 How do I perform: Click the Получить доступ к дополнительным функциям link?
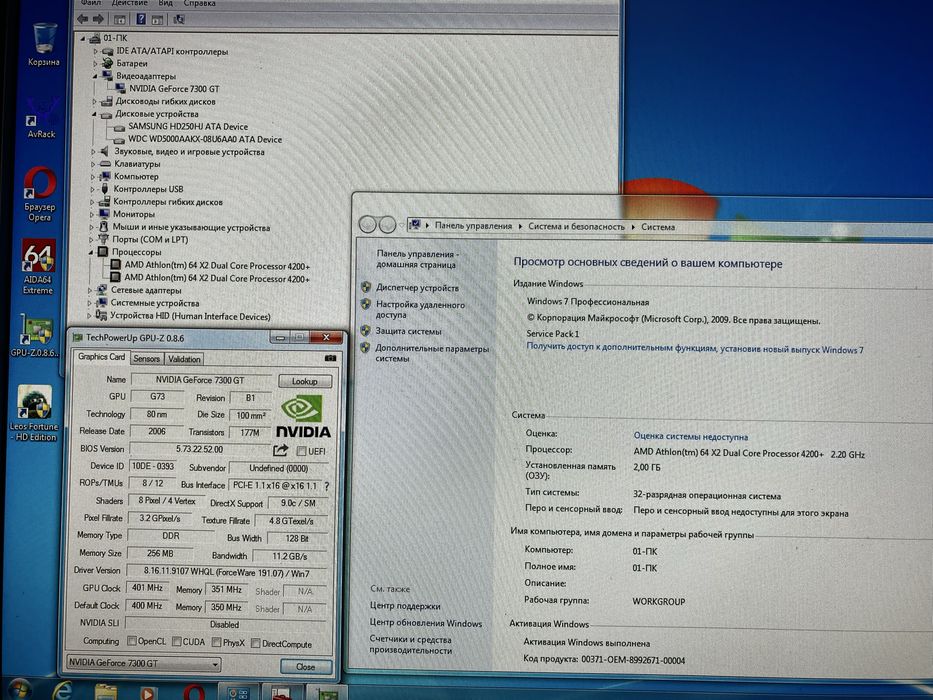point(695,348)
